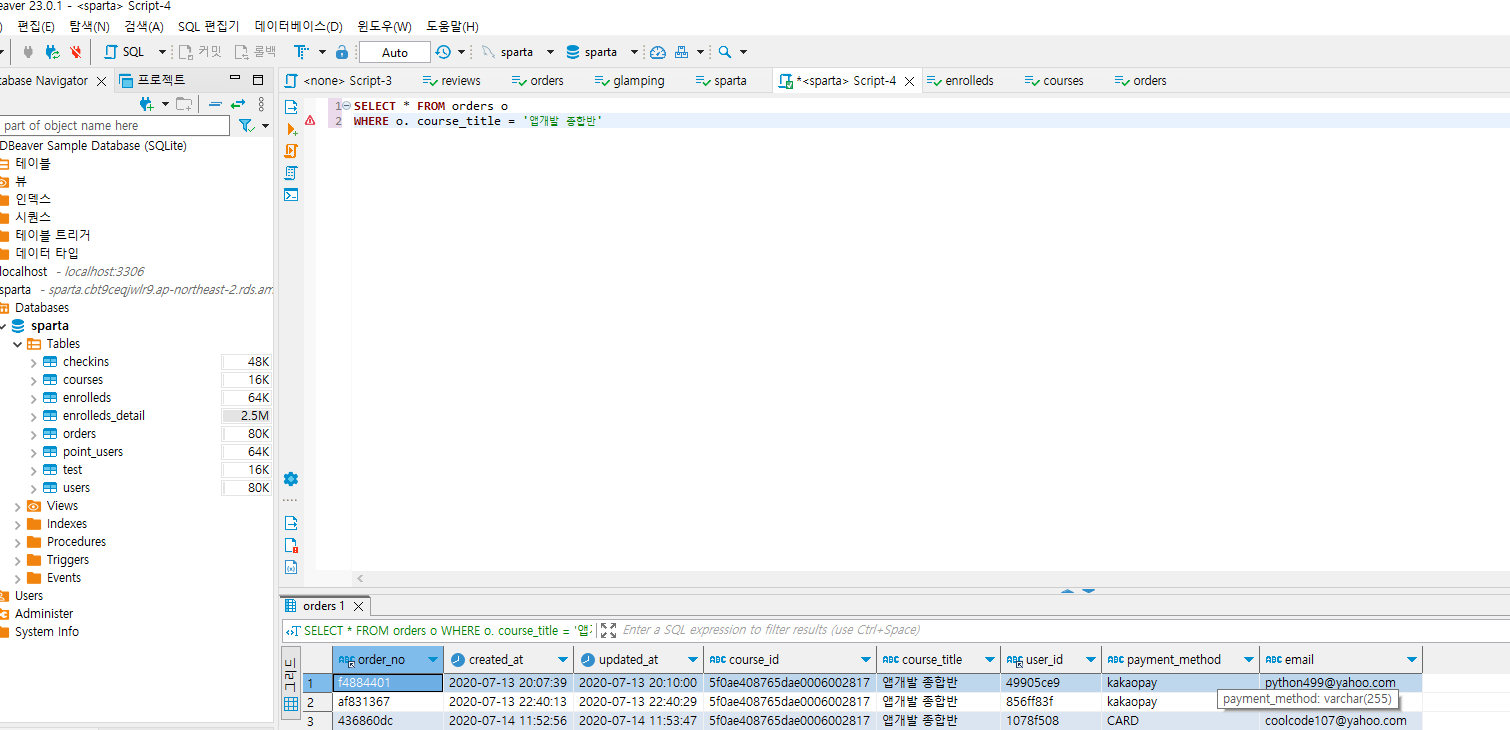Click the object name filter field

114,126
